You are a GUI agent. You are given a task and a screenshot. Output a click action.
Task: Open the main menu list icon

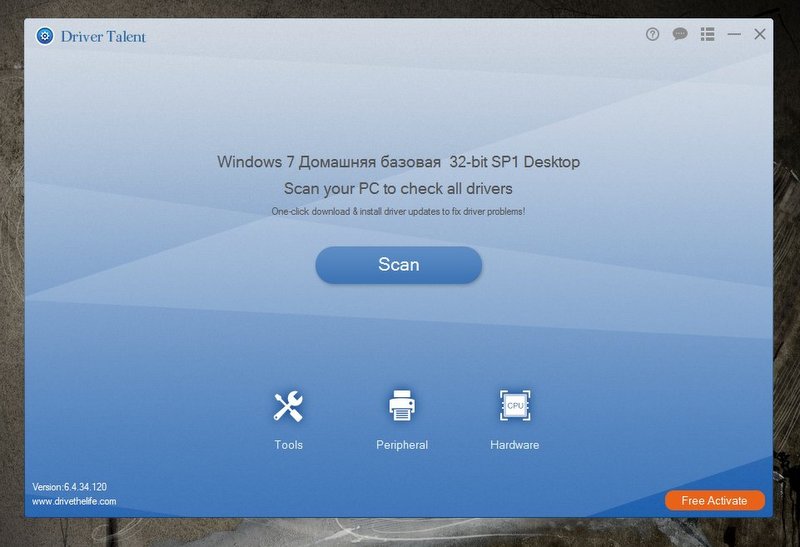pos(707,34)
